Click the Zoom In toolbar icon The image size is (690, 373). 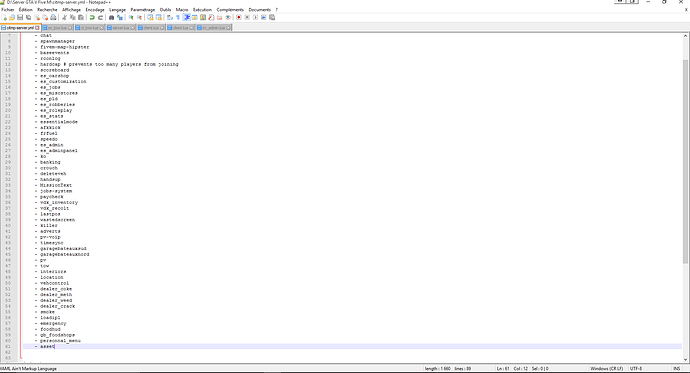pyautogui.click(x=131, y=18)
